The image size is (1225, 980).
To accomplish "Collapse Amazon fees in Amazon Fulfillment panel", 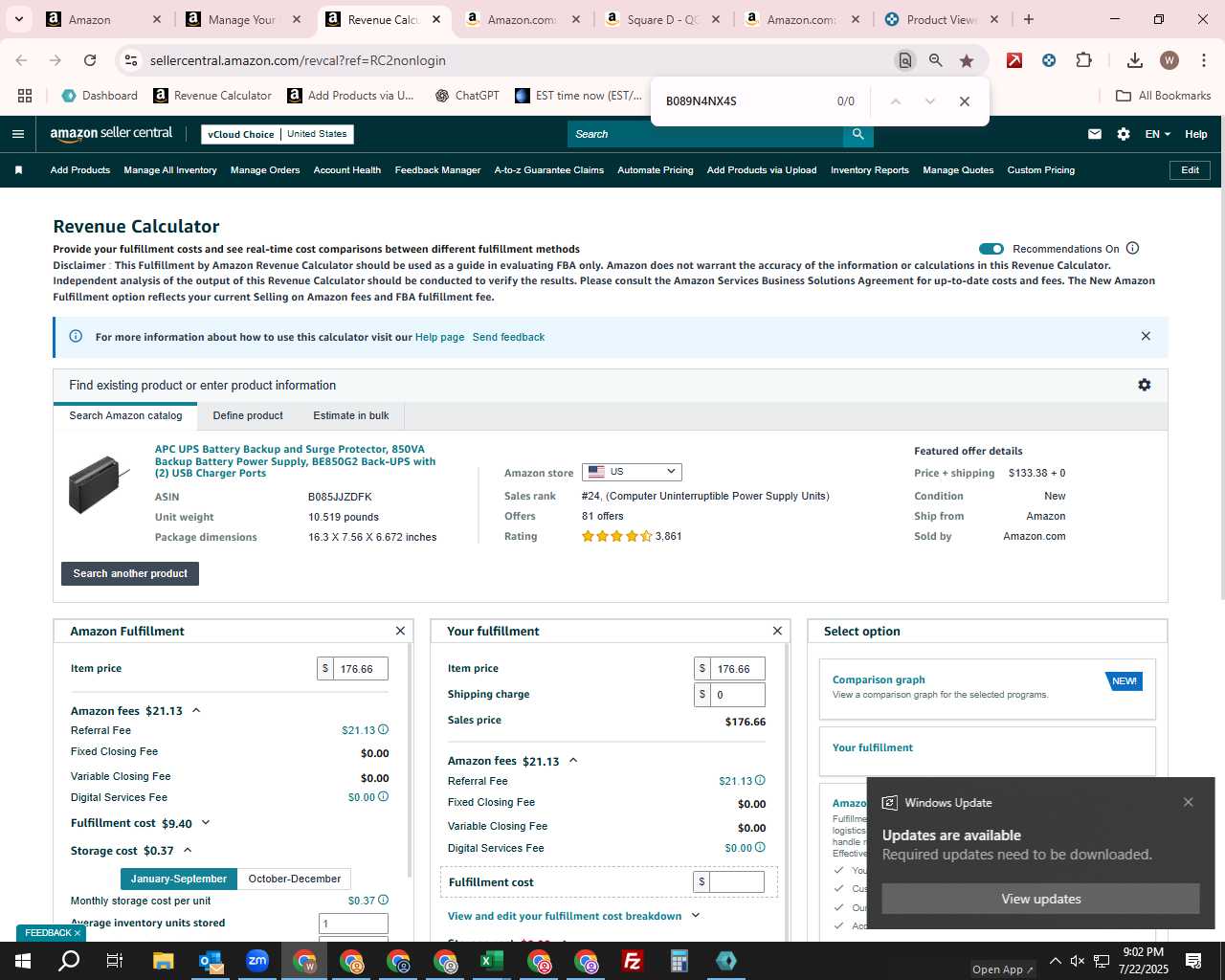I will [x=196, y=710].
